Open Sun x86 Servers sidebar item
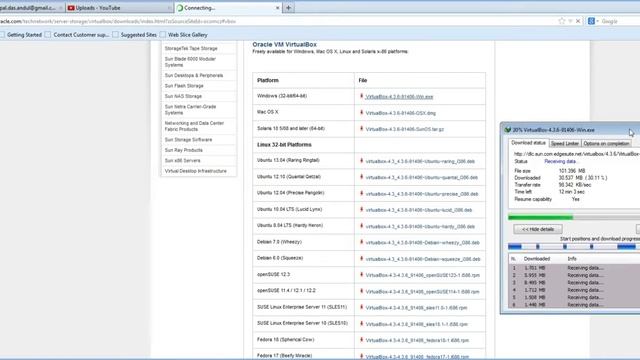The height and width of the screenshot is (360, 640). coord(182,160)
